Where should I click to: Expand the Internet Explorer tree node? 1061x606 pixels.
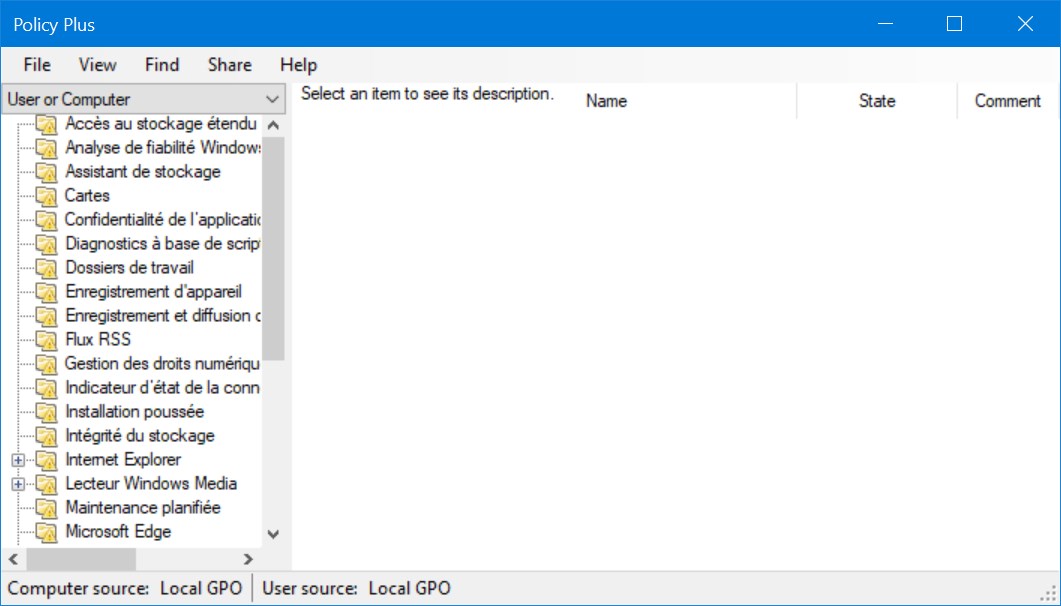(18, 461)
